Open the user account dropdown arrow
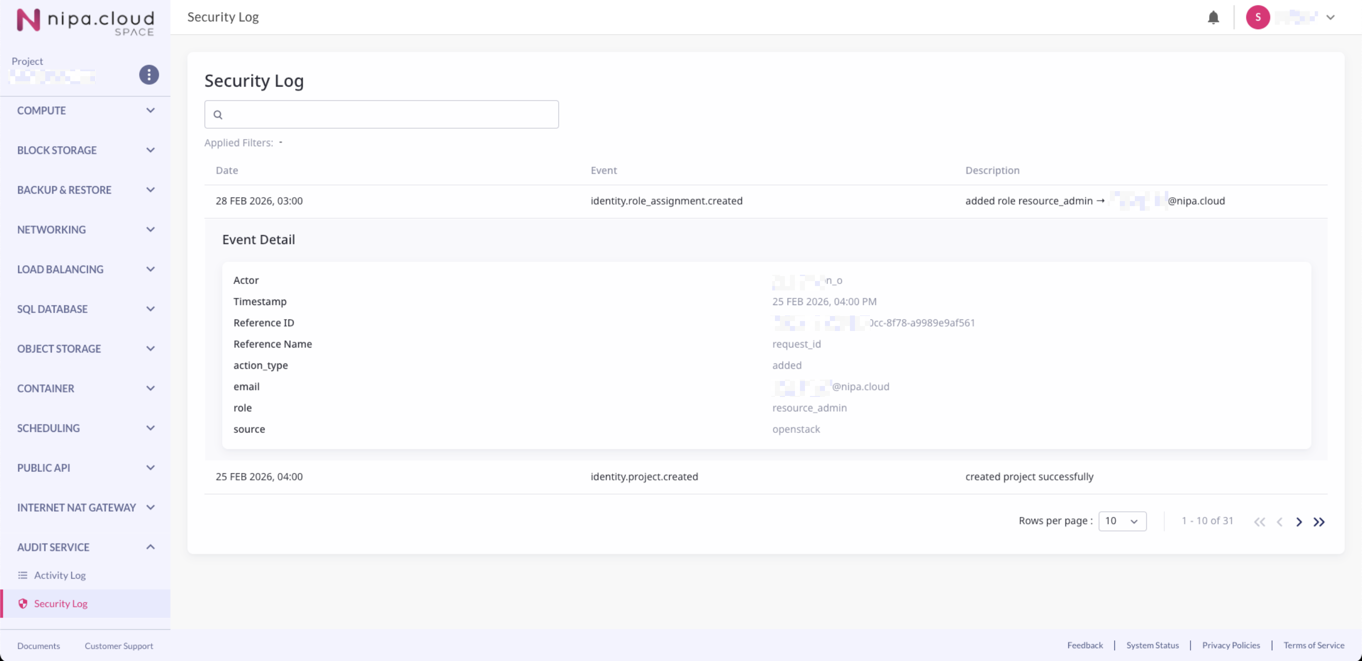The height and width of the screenshot is (661, 1362). (x=1330, y=17)
